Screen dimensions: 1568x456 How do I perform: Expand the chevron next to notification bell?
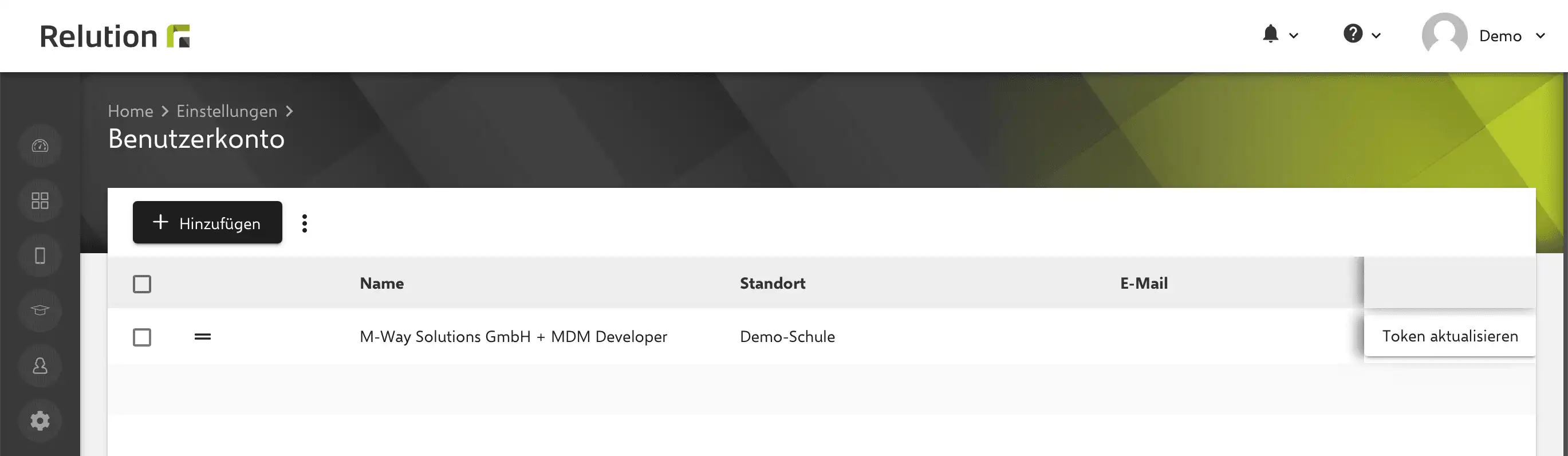click(x=1294, y=36)
